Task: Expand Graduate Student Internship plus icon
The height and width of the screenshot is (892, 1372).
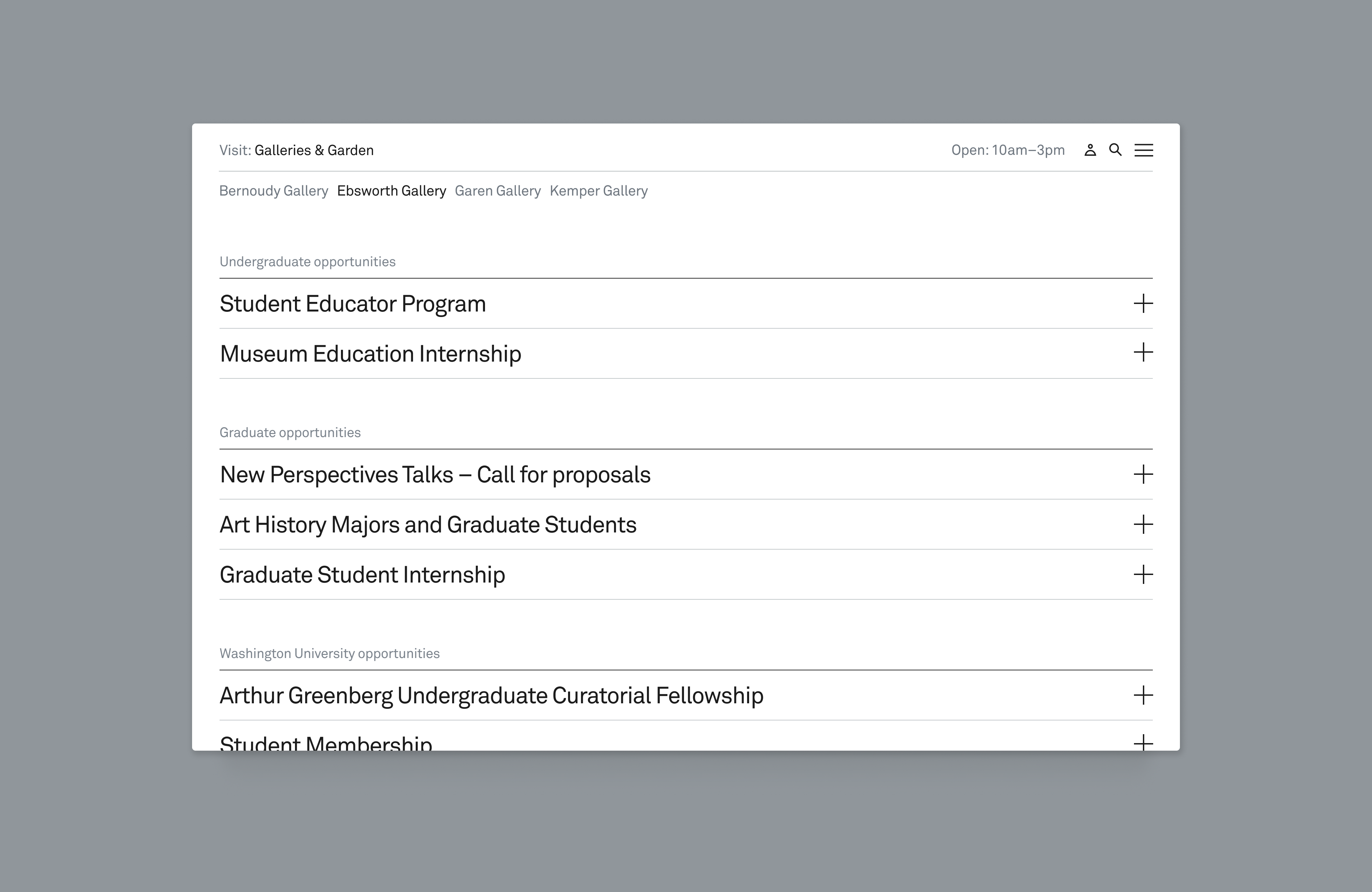Action: point(1143,574)
